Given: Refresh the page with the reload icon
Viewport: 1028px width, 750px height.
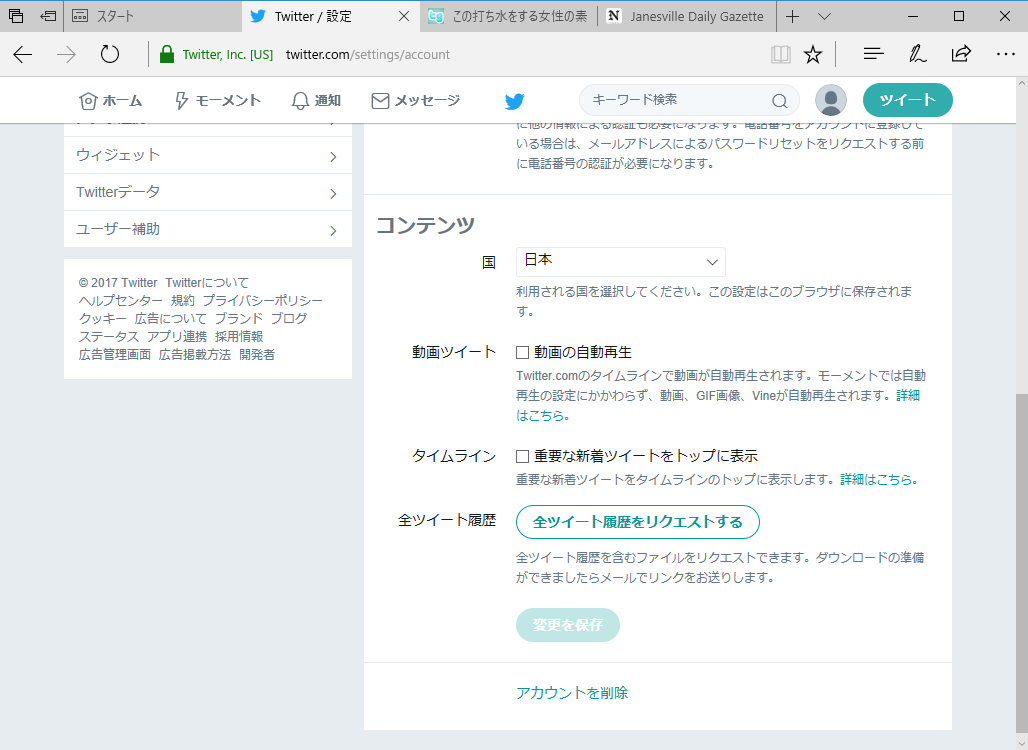Looking at the screenshot, I should pyautogui.click(x=110, y=53).
